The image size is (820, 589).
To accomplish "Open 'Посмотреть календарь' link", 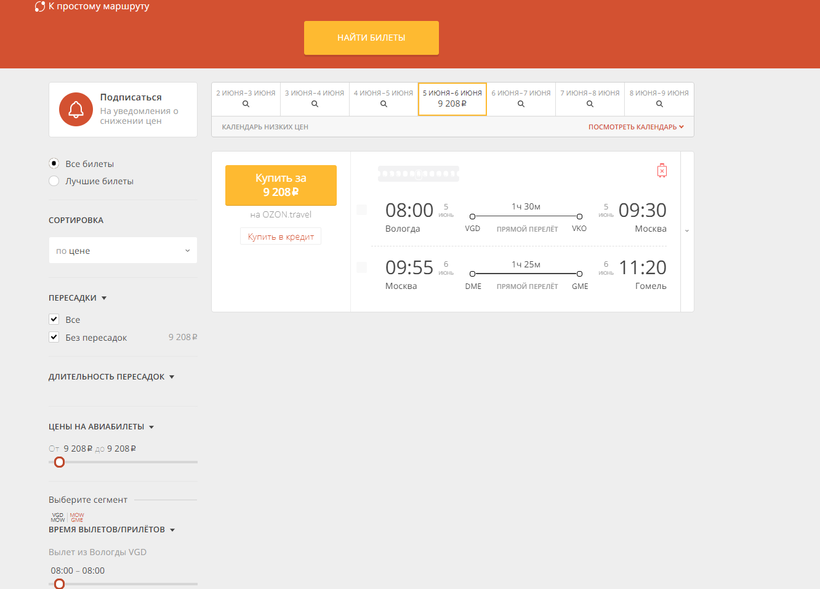I will (x=636, y=127).
